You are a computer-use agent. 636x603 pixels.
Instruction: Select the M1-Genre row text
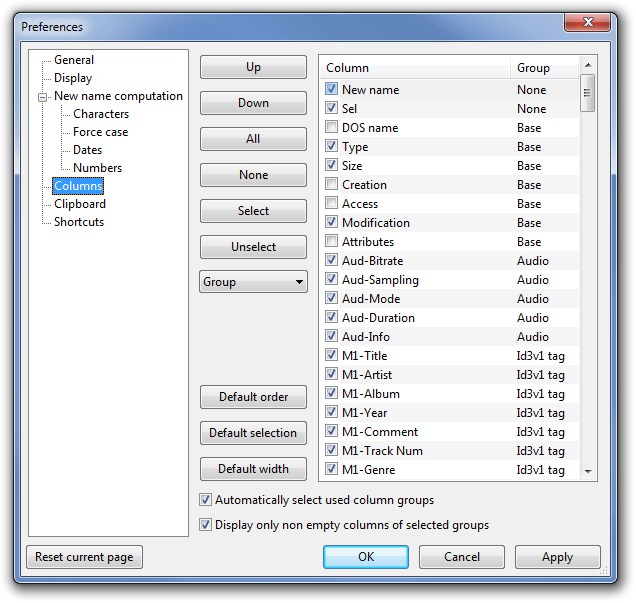(368, 470)
